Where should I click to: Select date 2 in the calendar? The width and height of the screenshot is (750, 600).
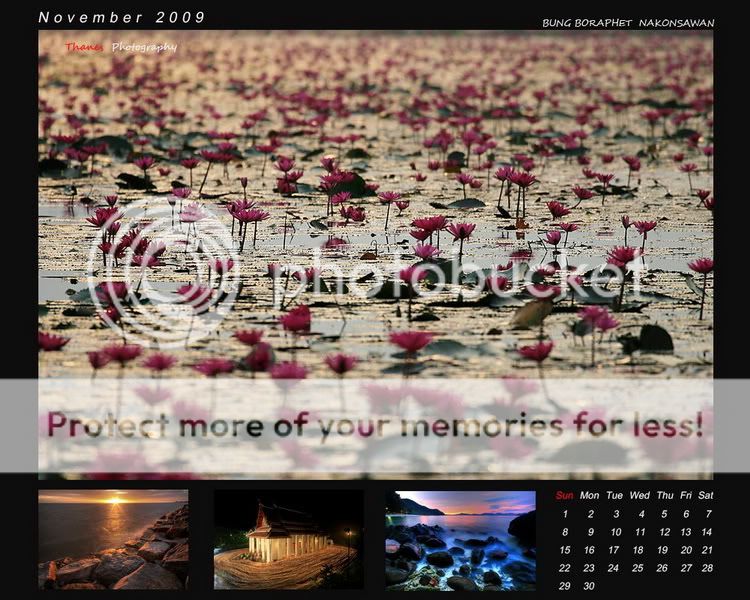click(591, 514)
